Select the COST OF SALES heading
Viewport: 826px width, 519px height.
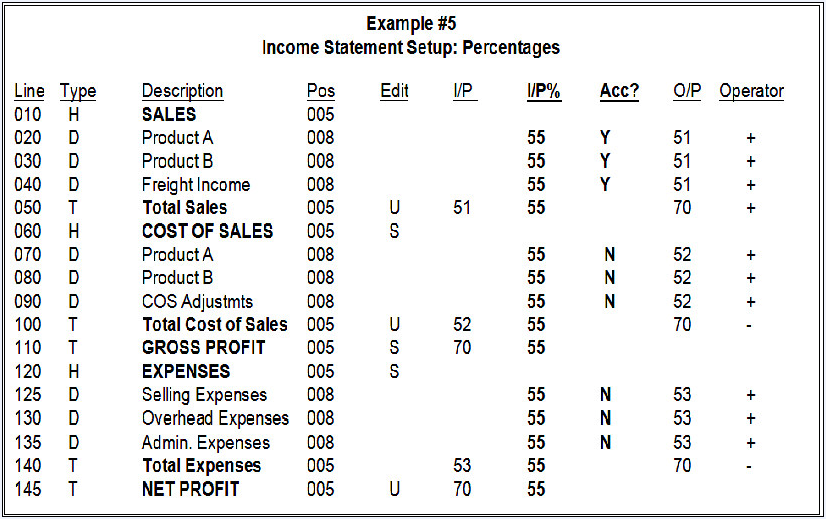[207, 231]
